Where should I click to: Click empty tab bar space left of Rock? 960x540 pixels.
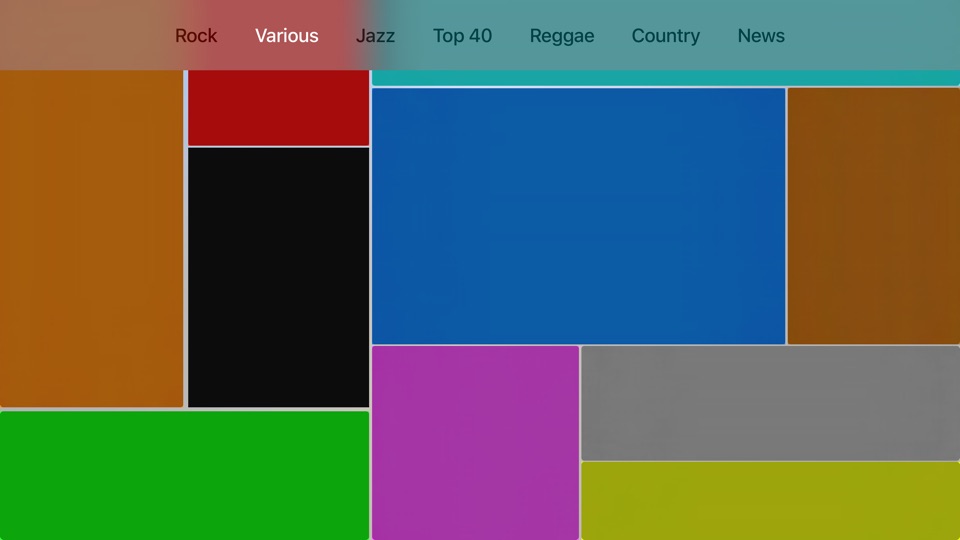[80, 36]
